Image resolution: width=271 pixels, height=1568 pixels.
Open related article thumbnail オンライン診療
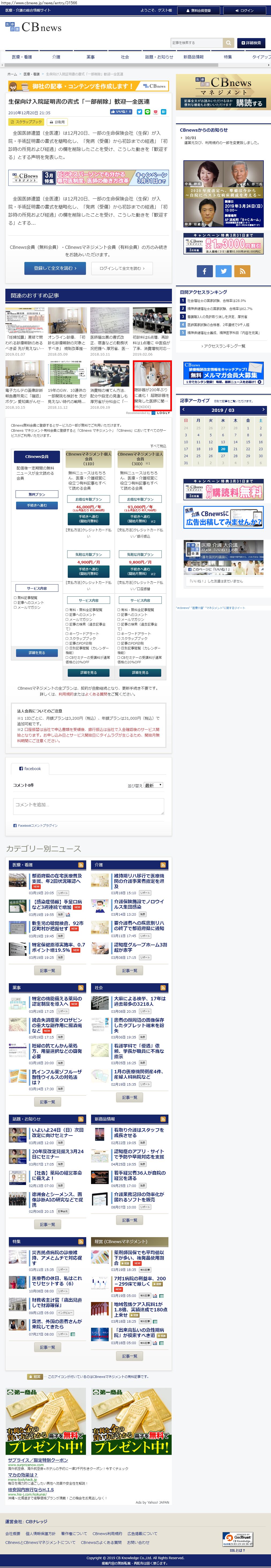click(x=67, y=320)
